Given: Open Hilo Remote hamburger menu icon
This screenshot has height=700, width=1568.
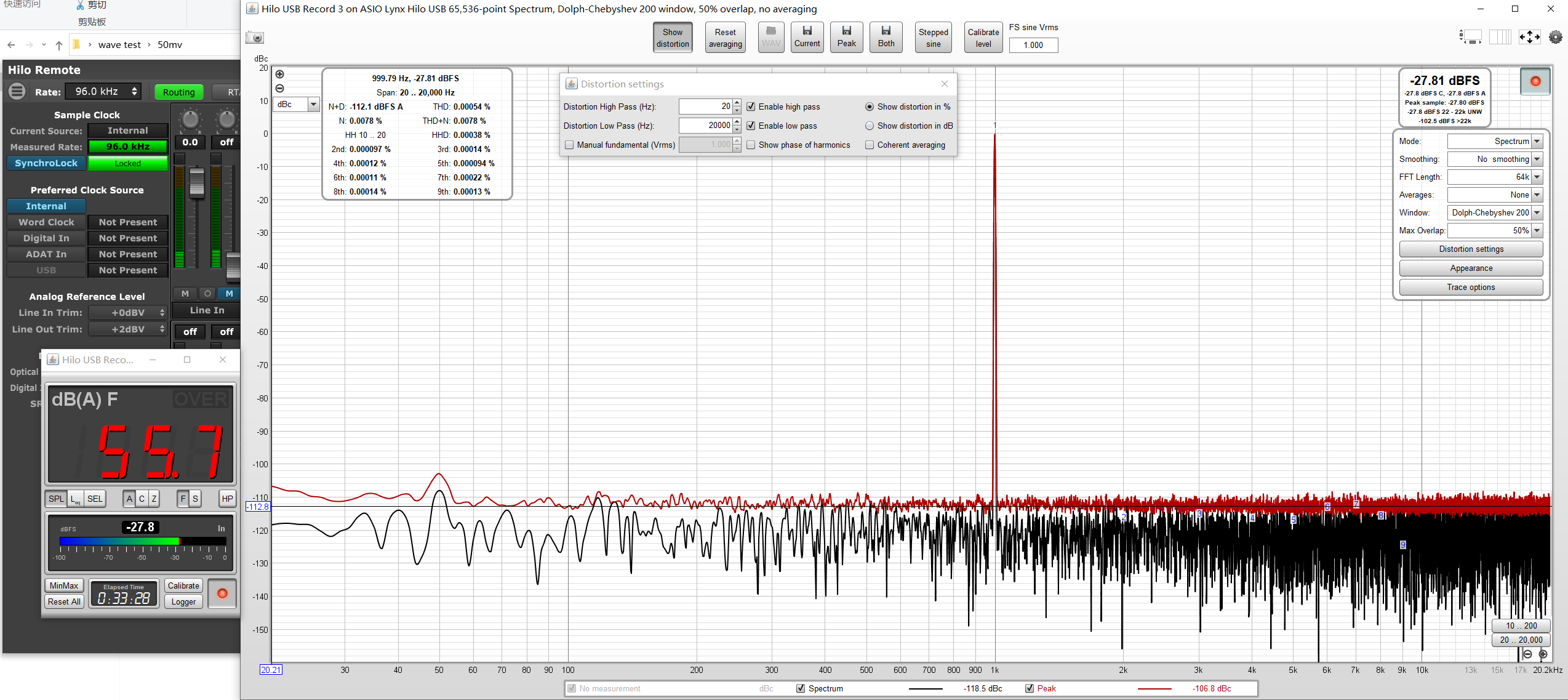Looking at the screenshot, I should tap(17, 91).
